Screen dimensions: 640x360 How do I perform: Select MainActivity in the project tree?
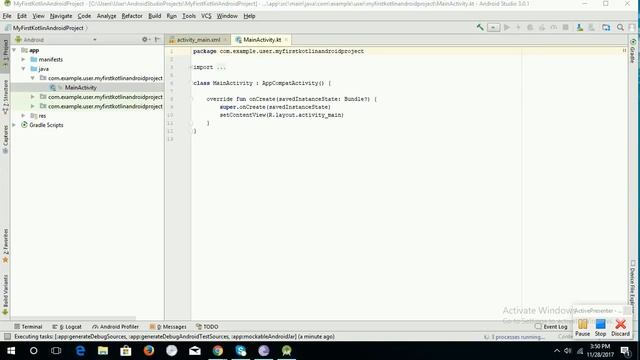[80, 87]
